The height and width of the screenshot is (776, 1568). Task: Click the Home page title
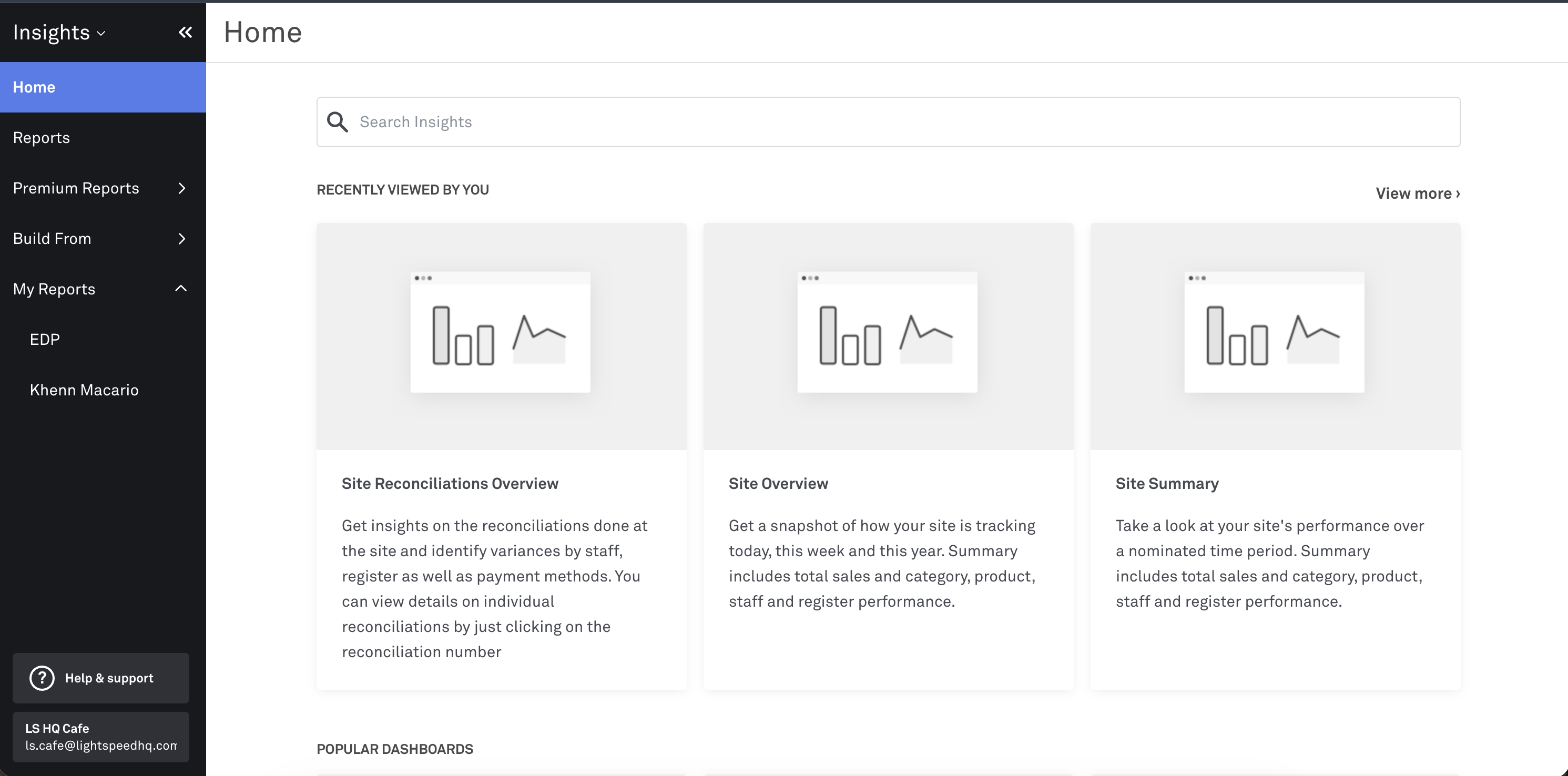(263, 32)
